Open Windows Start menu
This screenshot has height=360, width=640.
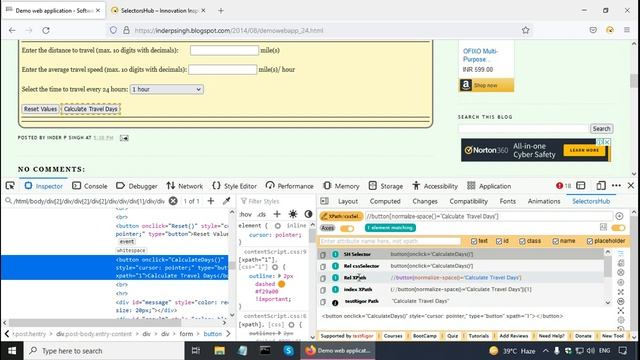point(12,351)
